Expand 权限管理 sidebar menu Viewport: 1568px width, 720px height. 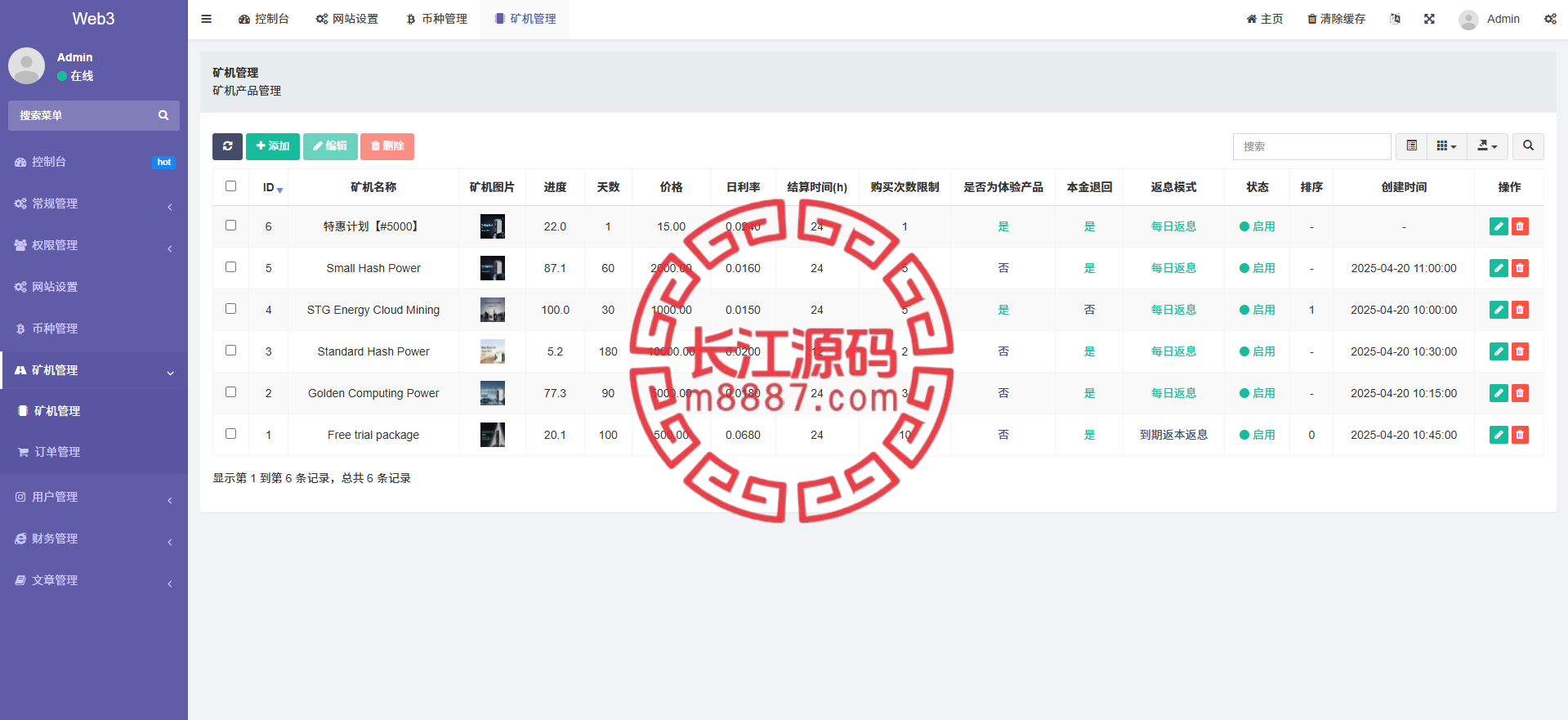94,245
